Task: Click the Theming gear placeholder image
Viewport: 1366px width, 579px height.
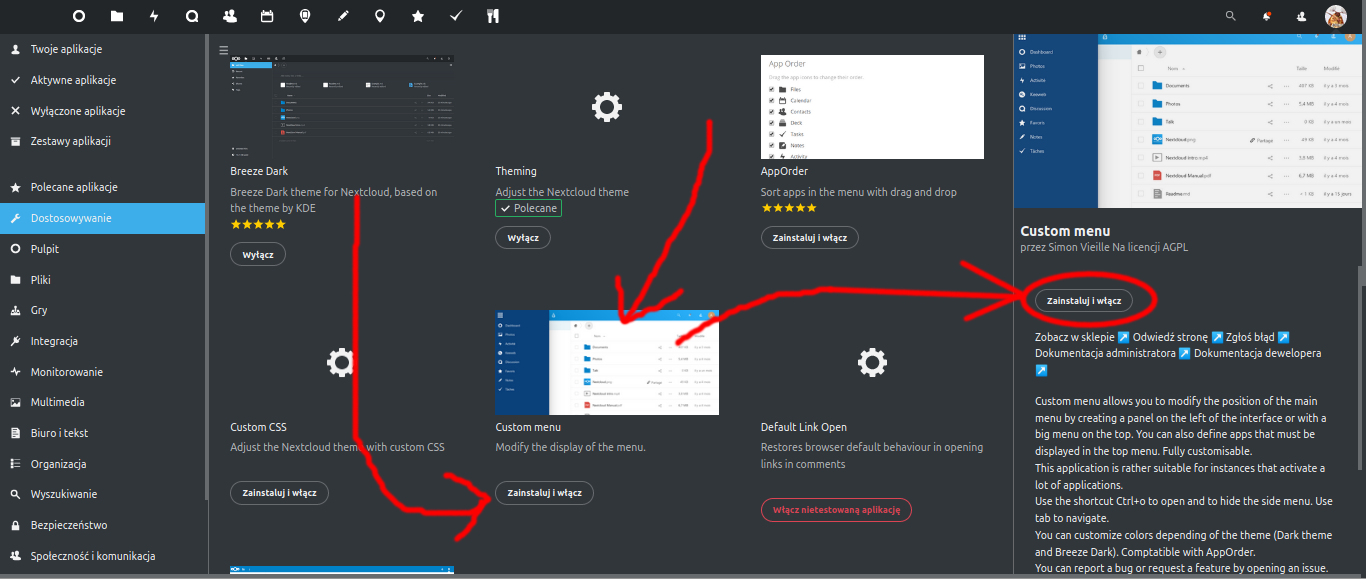Action: 607,106
